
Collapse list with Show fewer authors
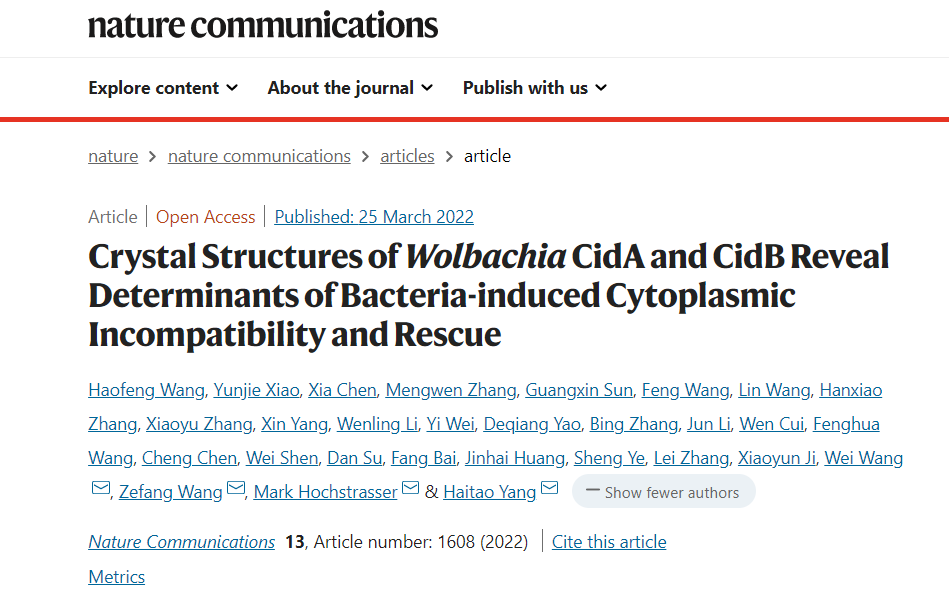[x=663, y=492]
